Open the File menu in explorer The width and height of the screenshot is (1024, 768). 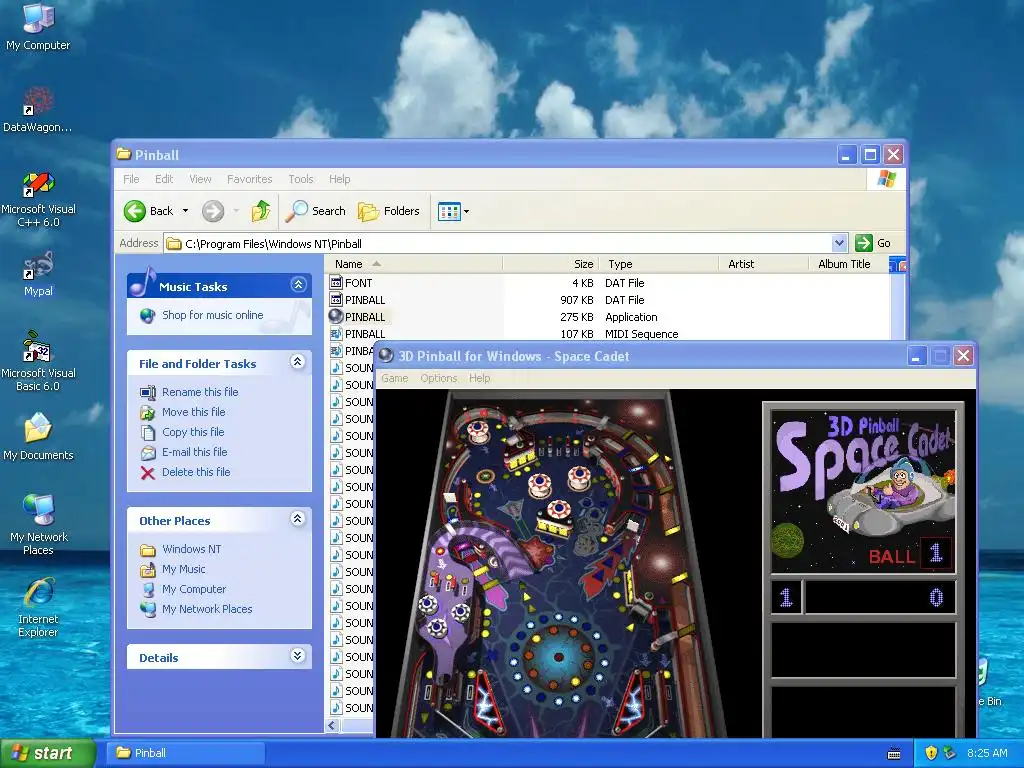[131, 179]
